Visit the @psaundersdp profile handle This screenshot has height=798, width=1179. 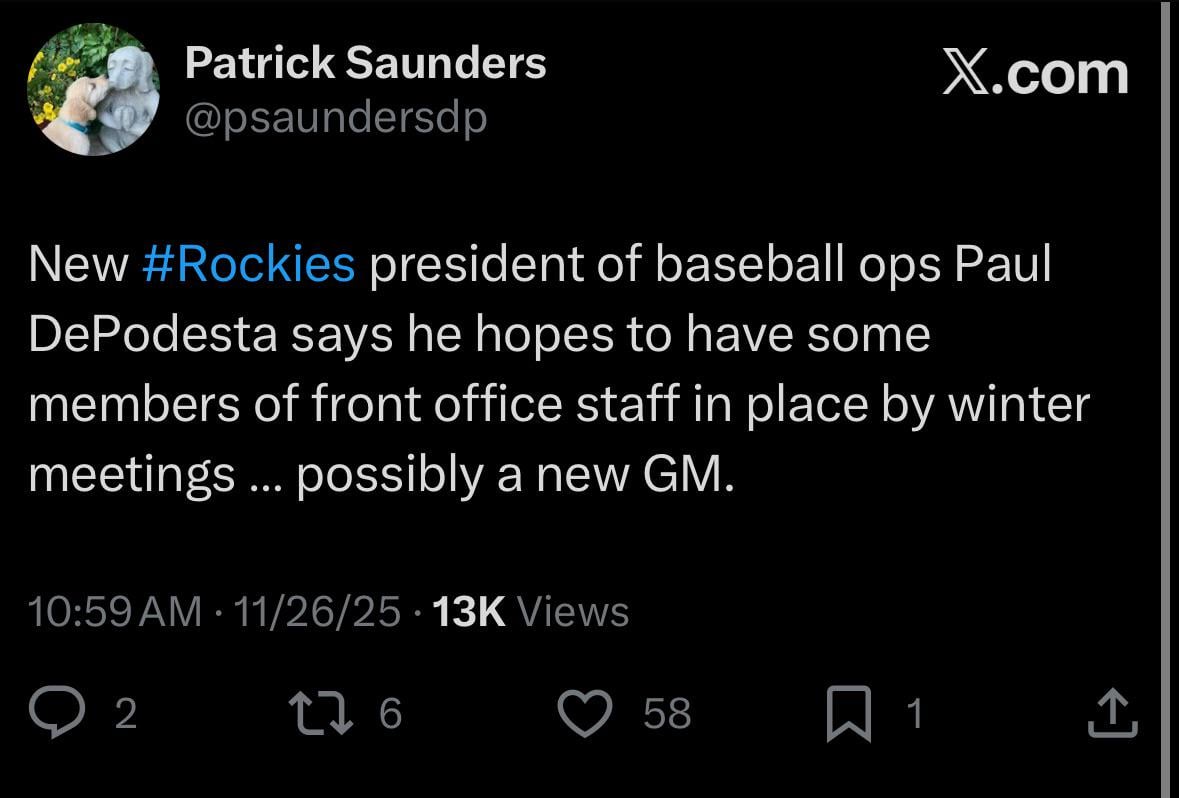pyautogui.click(x=335, y=116)
